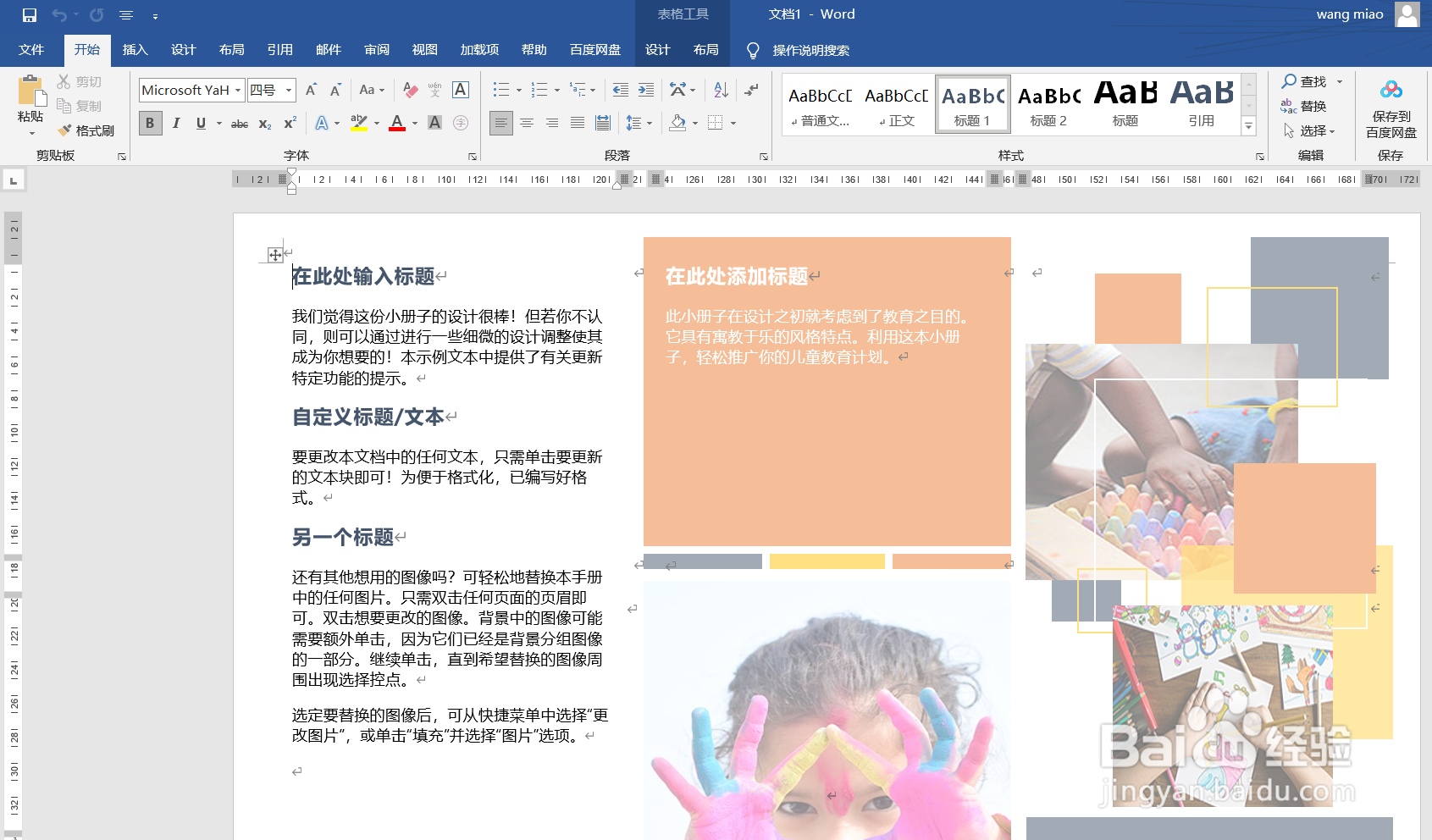Open the change case (Aa) dropdown
The height and width of the screenshot is (840, 1432).
[x=372, y=90]
